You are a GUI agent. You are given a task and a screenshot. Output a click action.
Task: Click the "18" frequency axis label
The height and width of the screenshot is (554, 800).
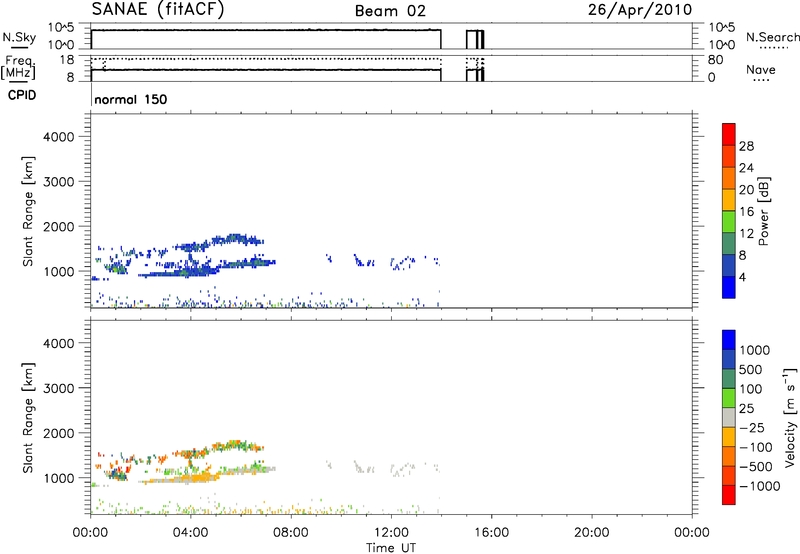coord(67,60)
